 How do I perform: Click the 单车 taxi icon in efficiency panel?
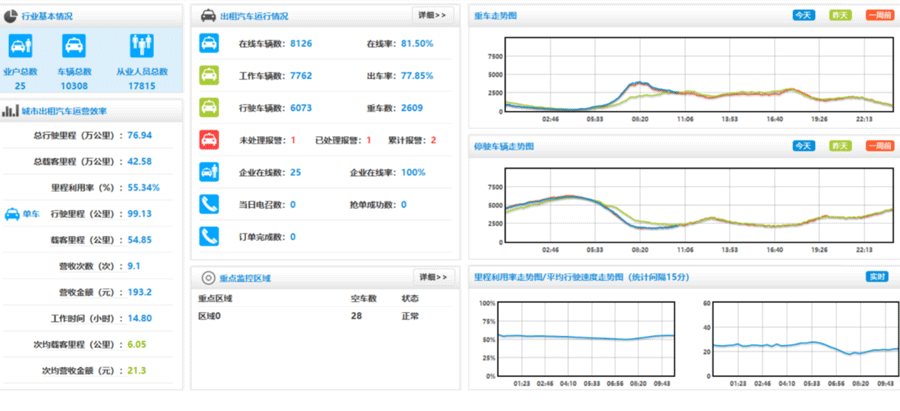(13, 214)
